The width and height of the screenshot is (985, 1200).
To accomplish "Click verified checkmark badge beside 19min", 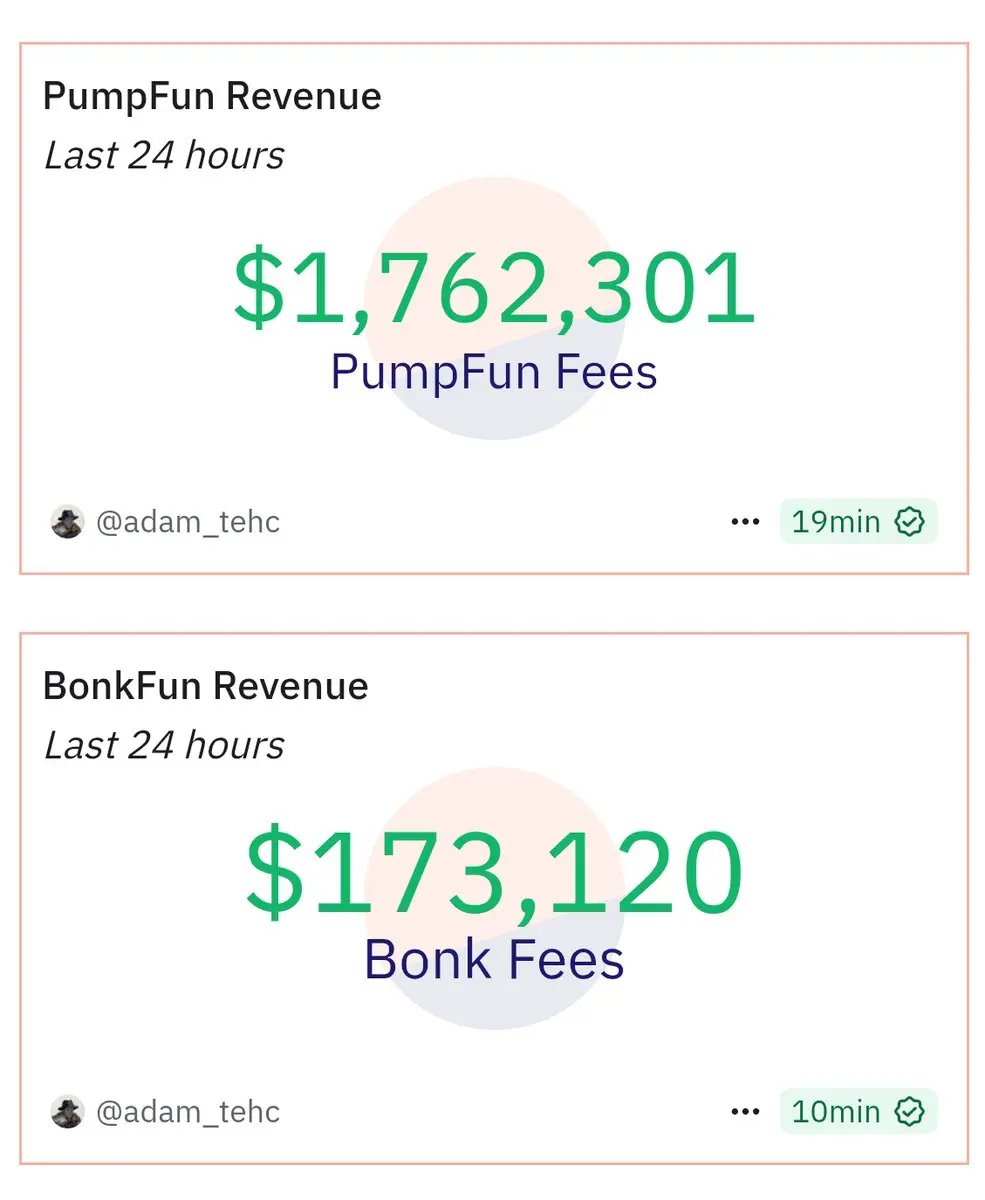I will point(909,522).
